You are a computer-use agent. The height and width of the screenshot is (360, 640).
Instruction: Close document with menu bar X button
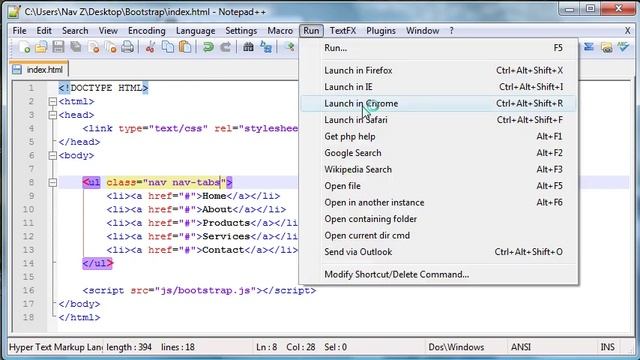(x=628, y=31)
